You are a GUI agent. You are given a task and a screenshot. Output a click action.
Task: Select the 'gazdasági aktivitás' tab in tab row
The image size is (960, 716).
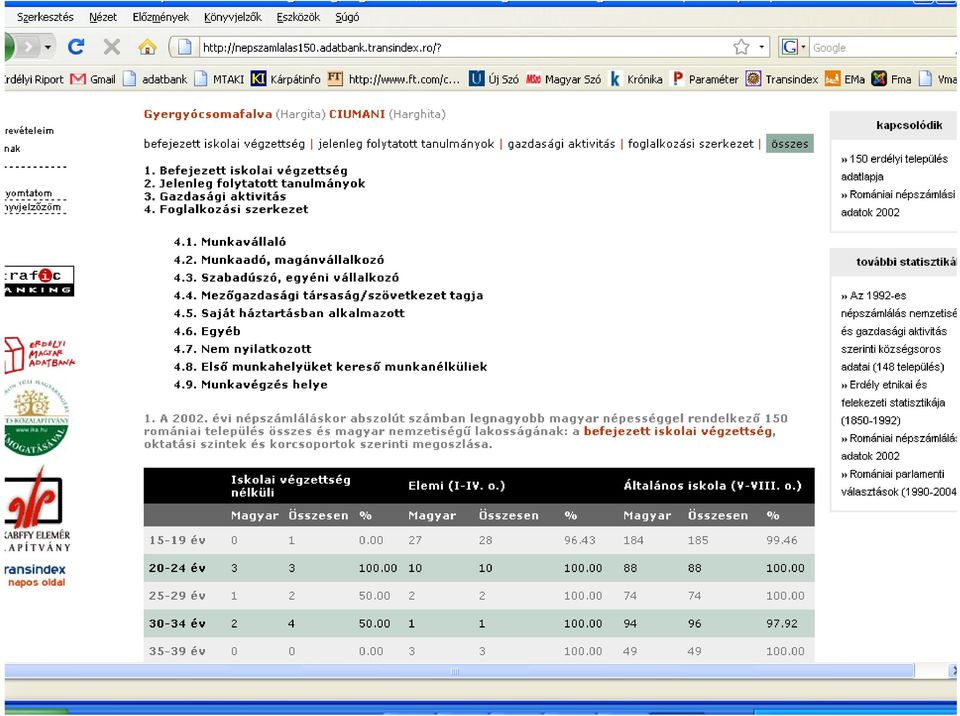click(x=561, y=144)
